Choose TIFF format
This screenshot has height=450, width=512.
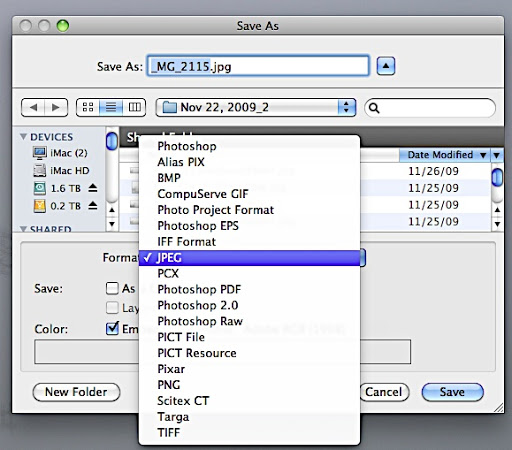tap(249, 433)
